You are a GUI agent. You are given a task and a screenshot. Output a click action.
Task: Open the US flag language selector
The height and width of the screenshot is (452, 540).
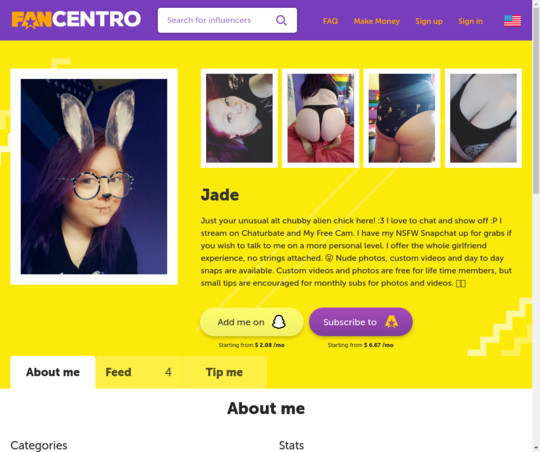pyautogui.click(x=512, y=21)
